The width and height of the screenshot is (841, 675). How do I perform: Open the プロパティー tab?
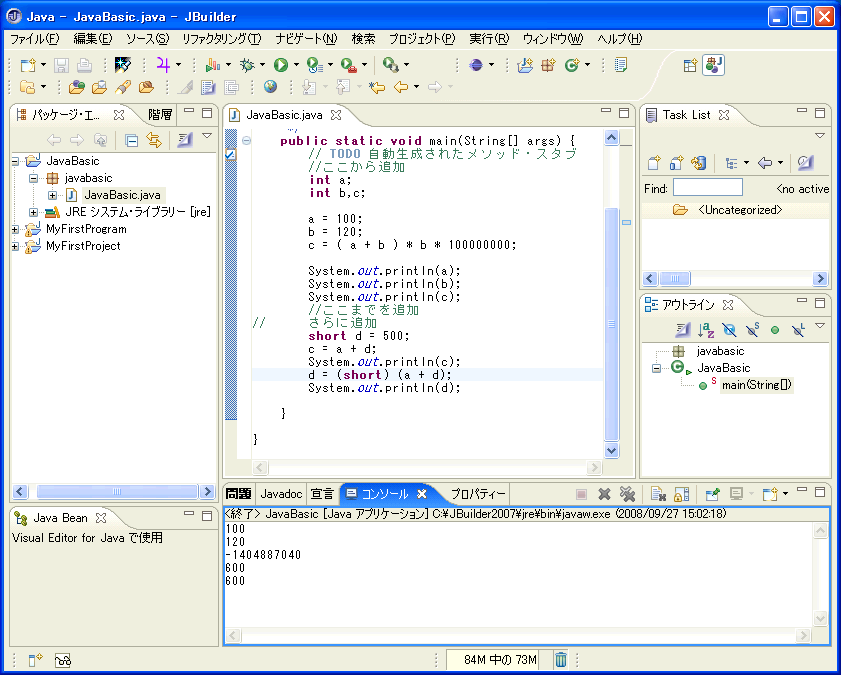tap(478, 494)
